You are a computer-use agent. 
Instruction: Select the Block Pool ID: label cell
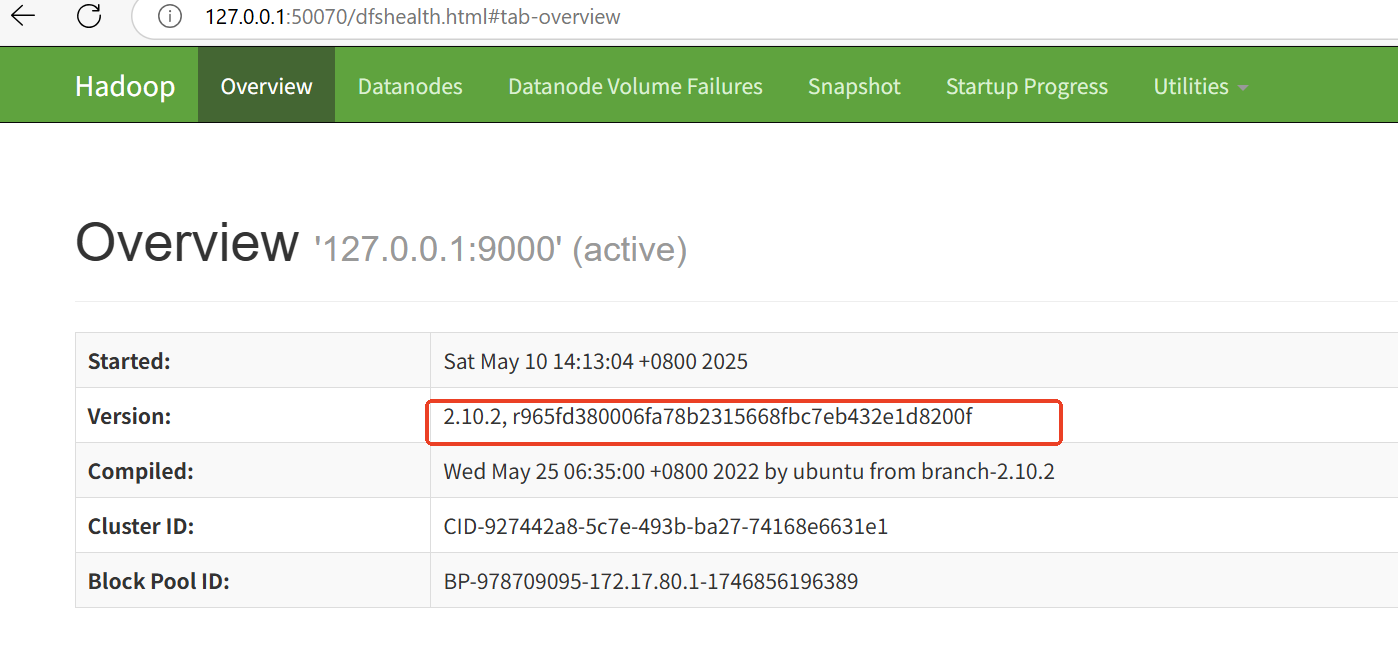click(x=253, y=580)
